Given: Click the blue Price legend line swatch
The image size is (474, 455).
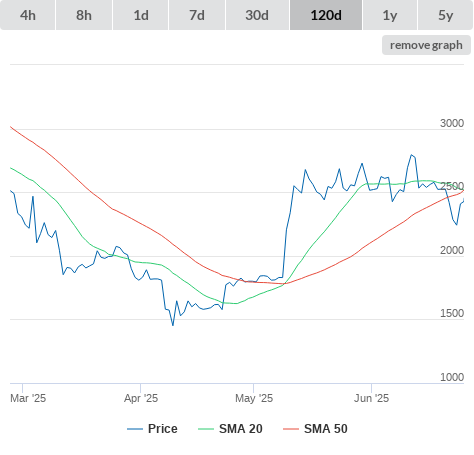Looking at the screenshot, I should click(135, 429).
